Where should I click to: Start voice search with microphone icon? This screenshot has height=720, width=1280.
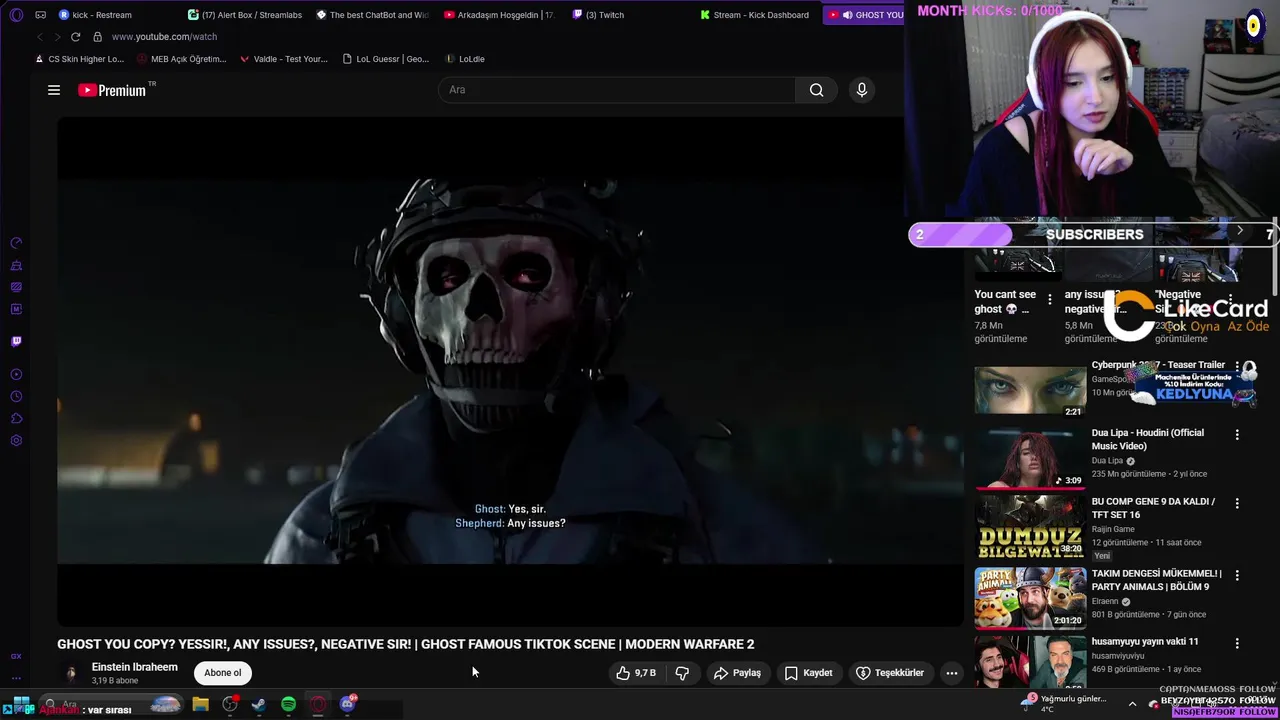[861, 90]
